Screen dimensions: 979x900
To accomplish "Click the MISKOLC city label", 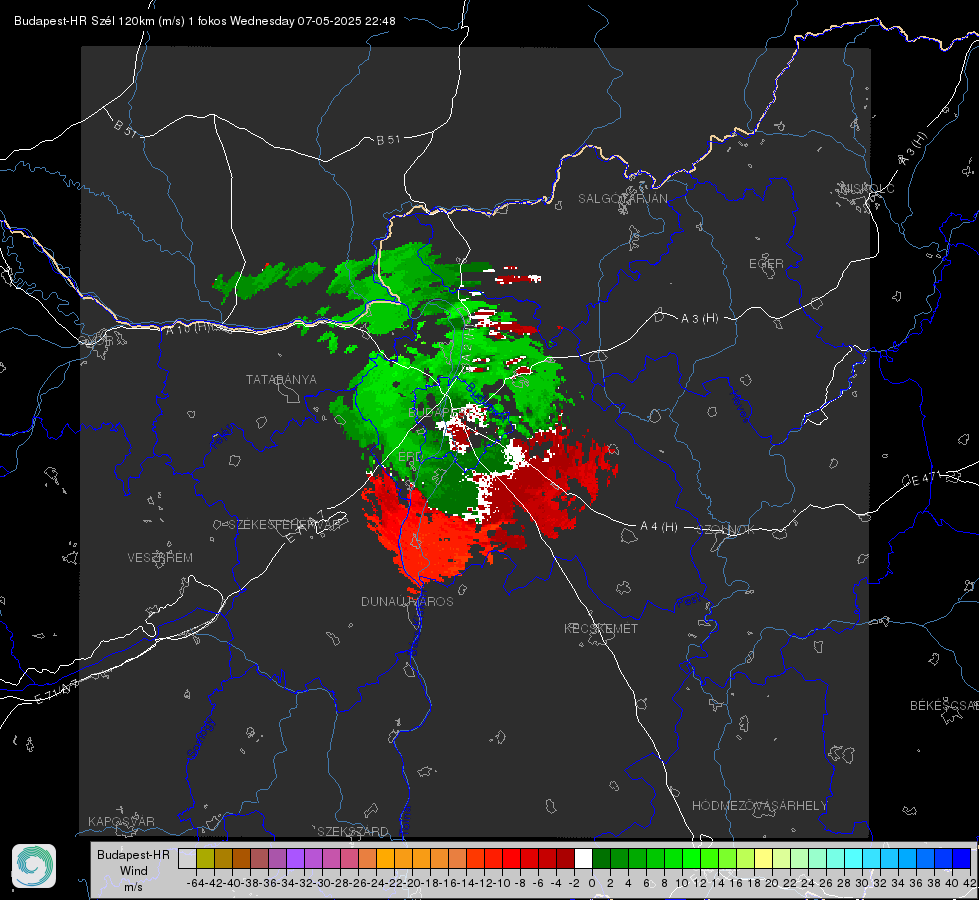I will (867, 188).
